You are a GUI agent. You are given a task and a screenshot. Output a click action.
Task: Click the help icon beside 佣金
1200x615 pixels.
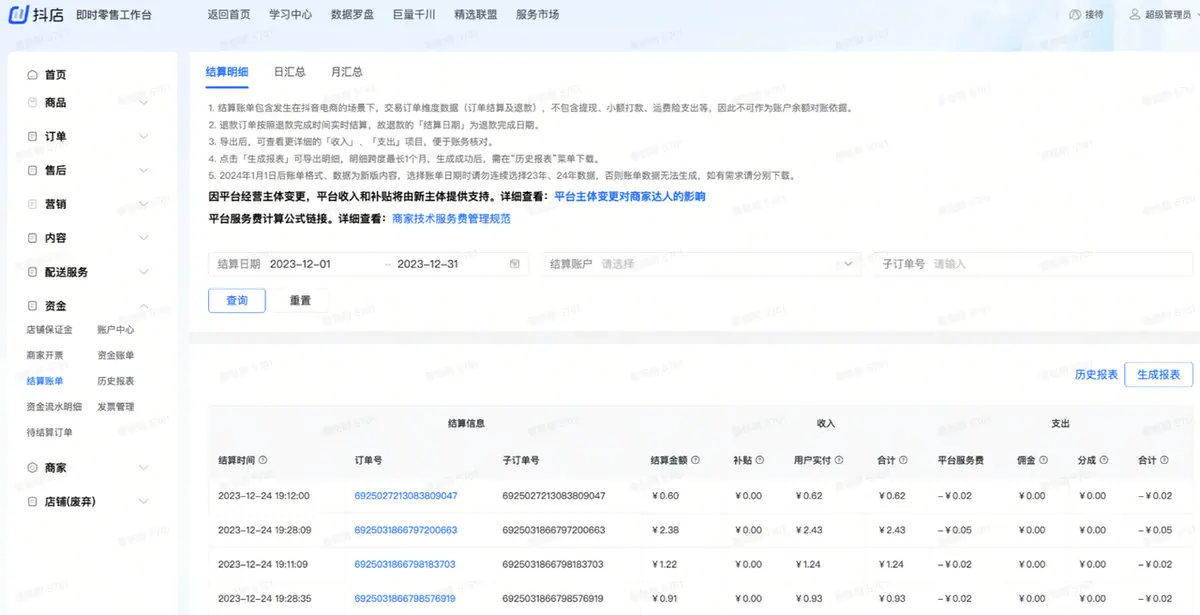click(1044, 460)
